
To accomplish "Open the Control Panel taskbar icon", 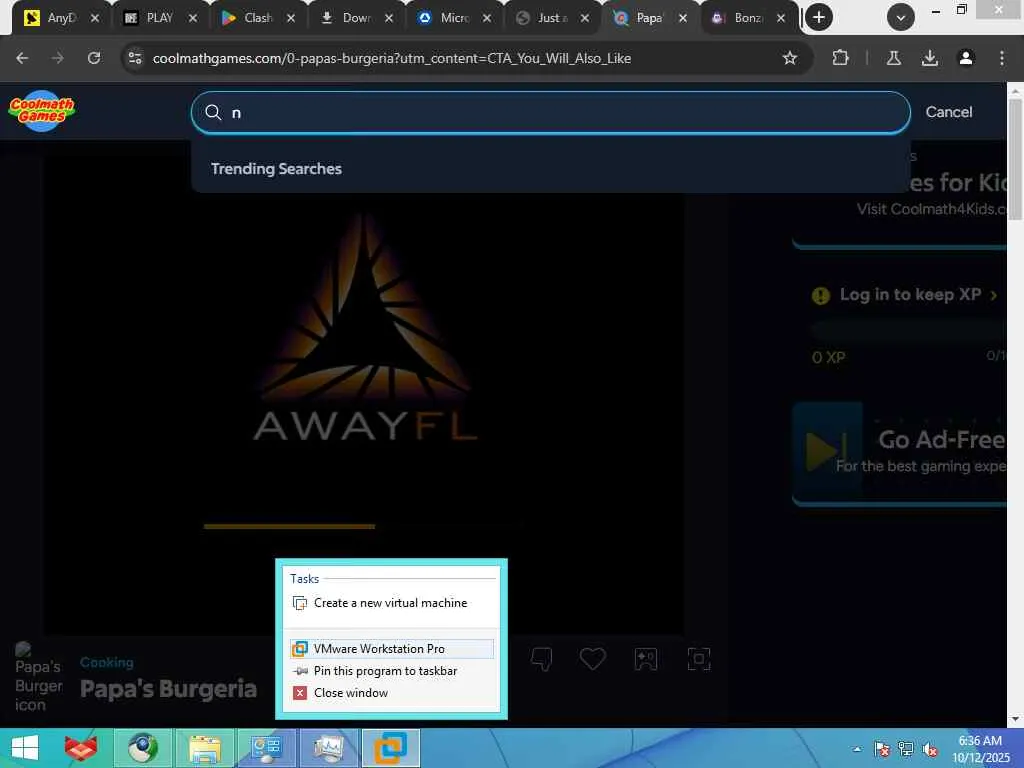I will coord(266,748).
